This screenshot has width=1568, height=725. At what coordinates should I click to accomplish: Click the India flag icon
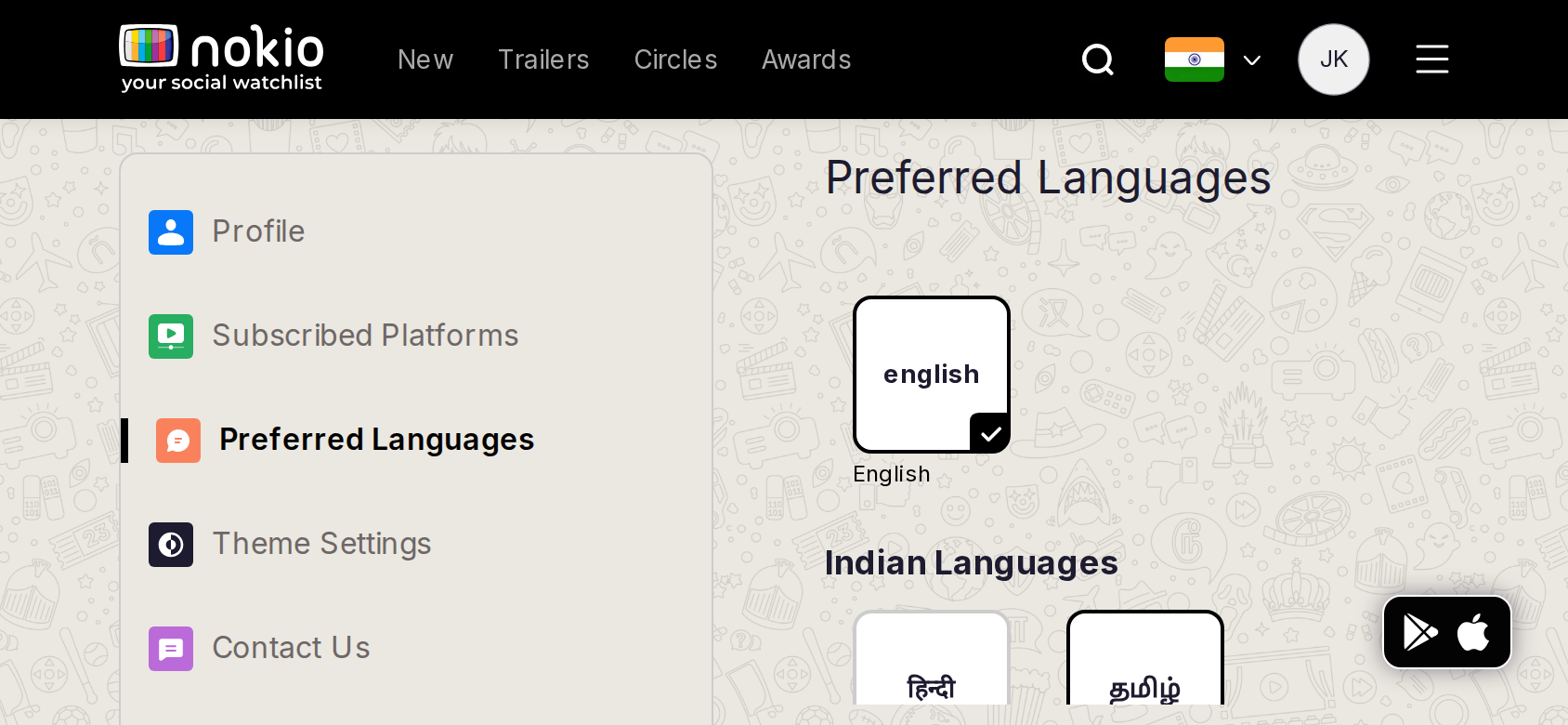[x=1195, y=59]
